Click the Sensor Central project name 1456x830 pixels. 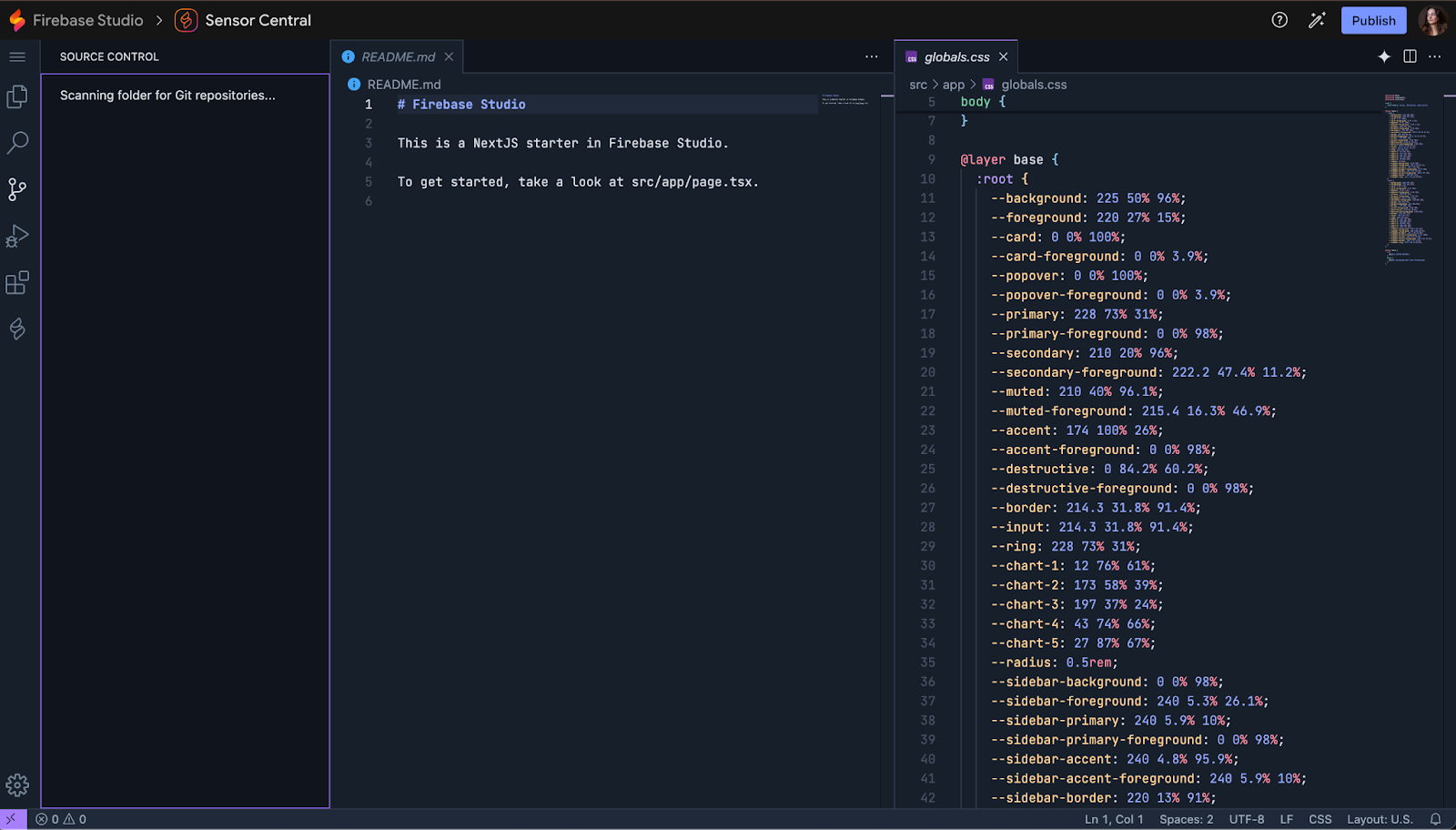coord(258,20)
